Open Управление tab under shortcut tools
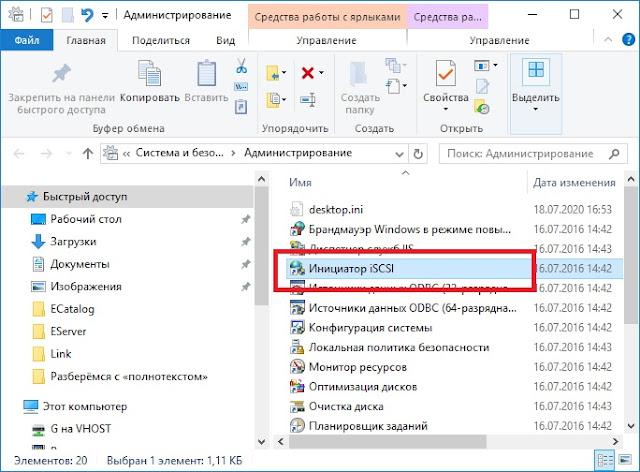 coord(327,40)
